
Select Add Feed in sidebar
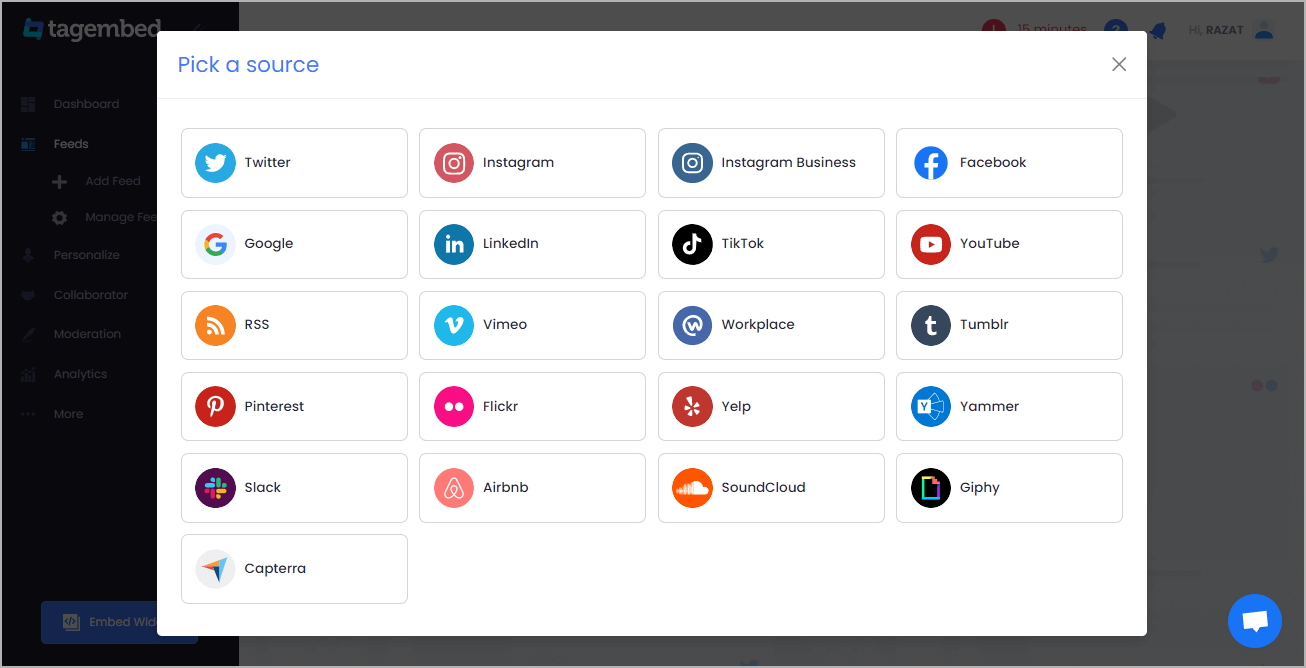(x=112, y=181)
